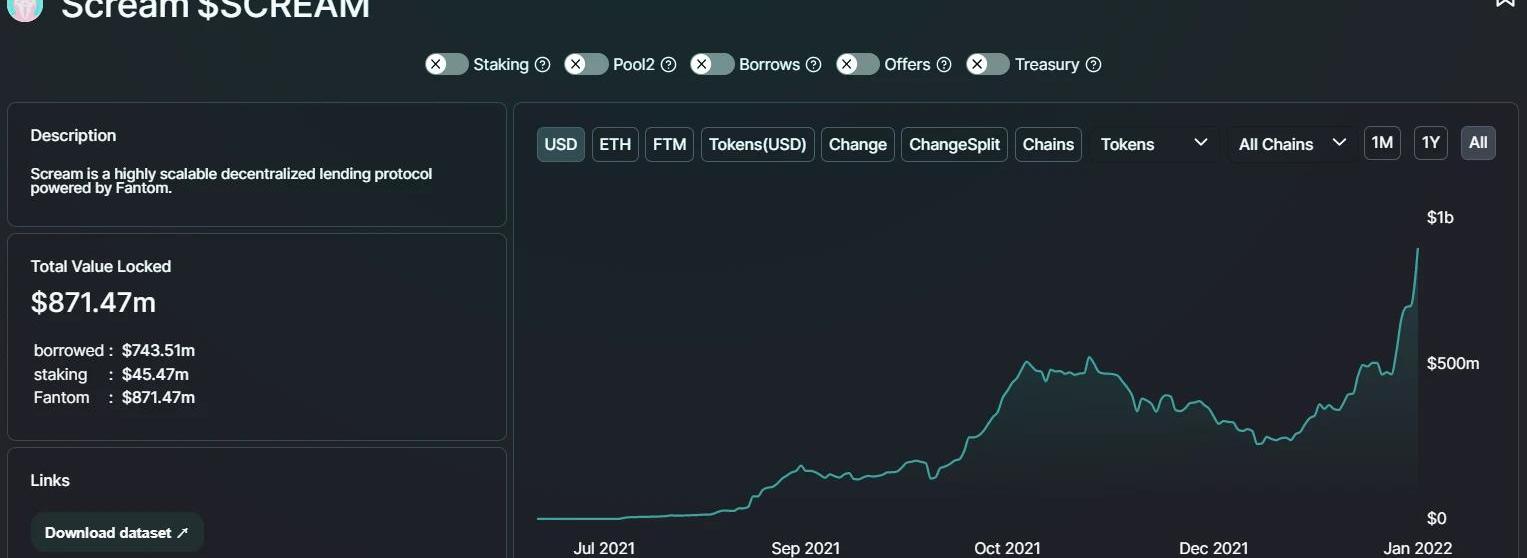Image resolution: width=1527 pixels, height=558 pixels.
Task: Choose the 1Y time range
Action: 1430,143
